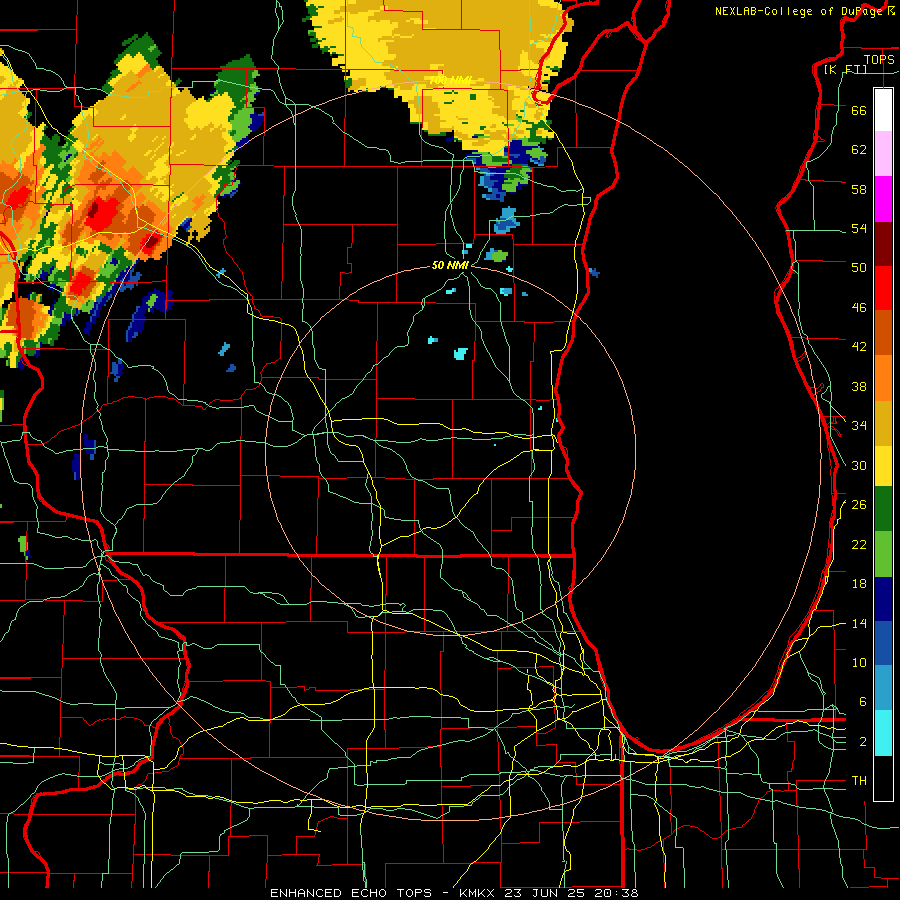Click the "[K FT]" units label
This screenshot has width=900, height=900.
point(847,70)
